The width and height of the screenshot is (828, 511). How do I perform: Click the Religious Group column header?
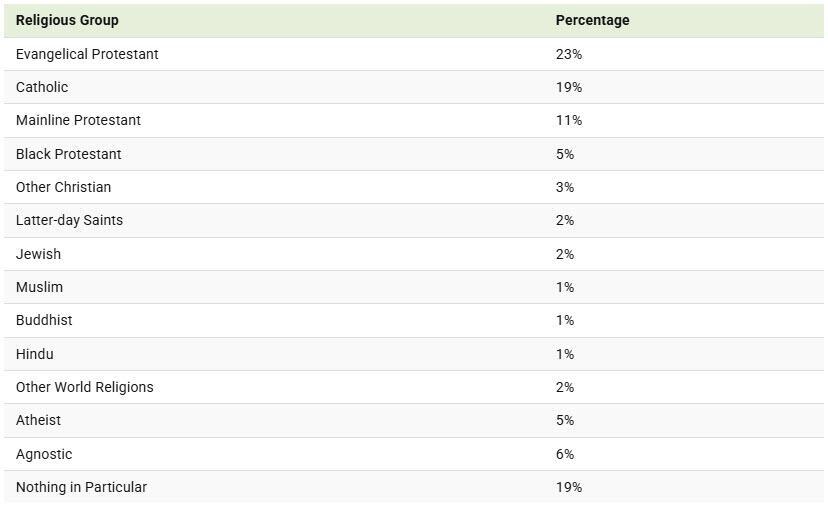point(67,20)
